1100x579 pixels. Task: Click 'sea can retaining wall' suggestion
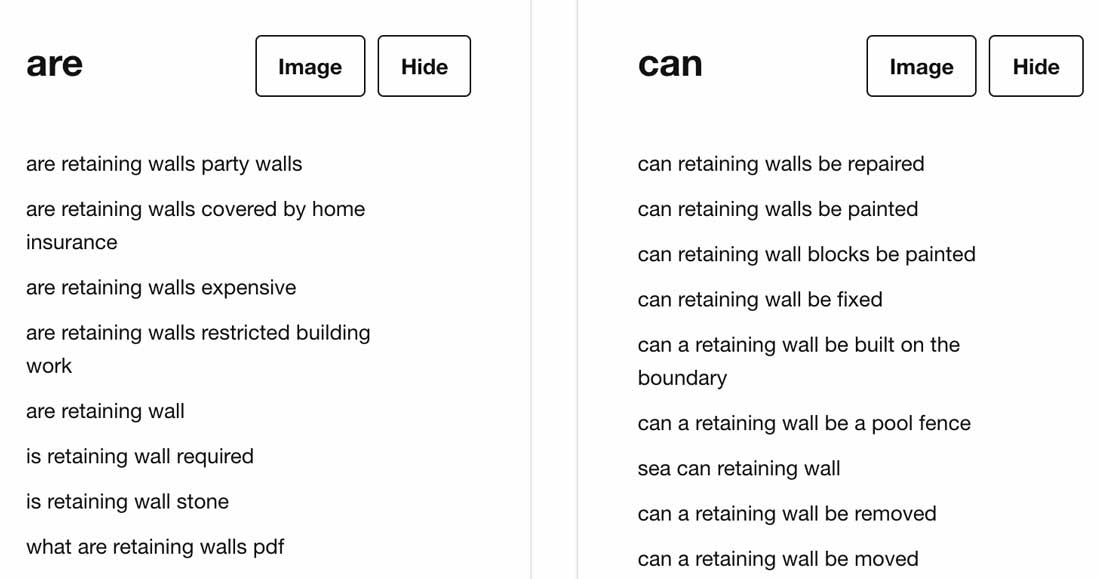pyautogui.click(x=739, y=468)
